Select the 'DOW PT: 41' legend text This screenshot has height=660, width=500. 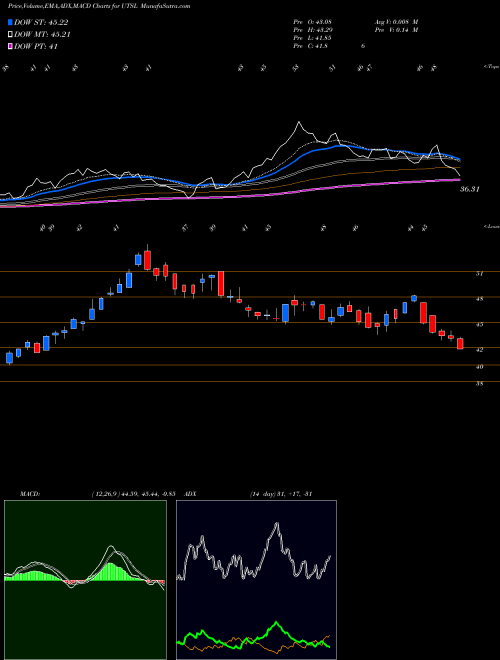click(36, 46)
